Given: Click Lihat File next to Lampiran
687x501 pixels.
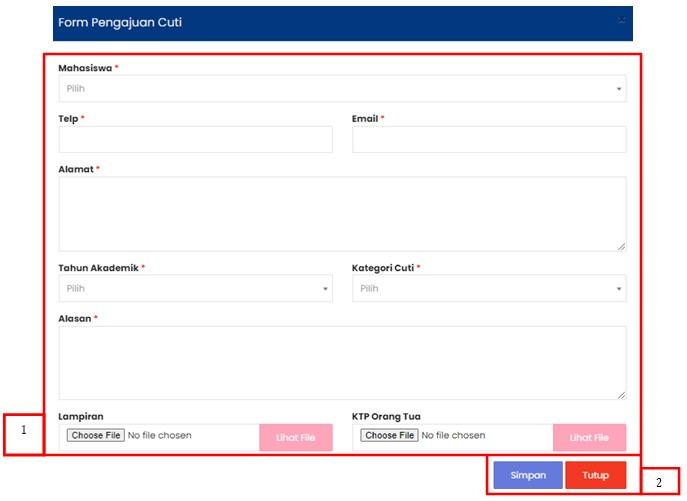Looking at the screenshot, I should [x=296, y=437].
